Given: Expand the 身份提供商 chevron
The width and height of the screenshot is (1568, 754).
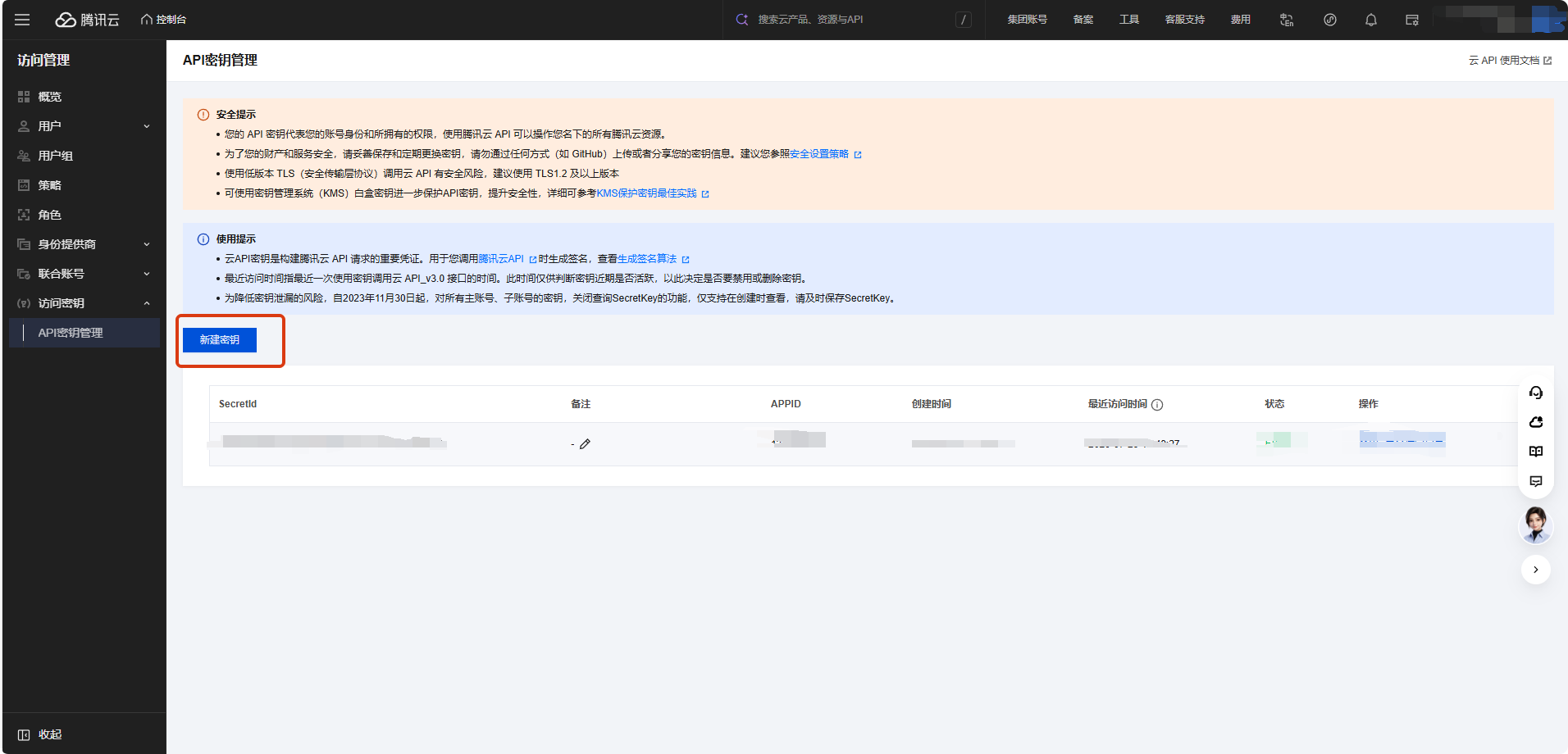Looking at the screenshot, I should (x=147, y=244).
